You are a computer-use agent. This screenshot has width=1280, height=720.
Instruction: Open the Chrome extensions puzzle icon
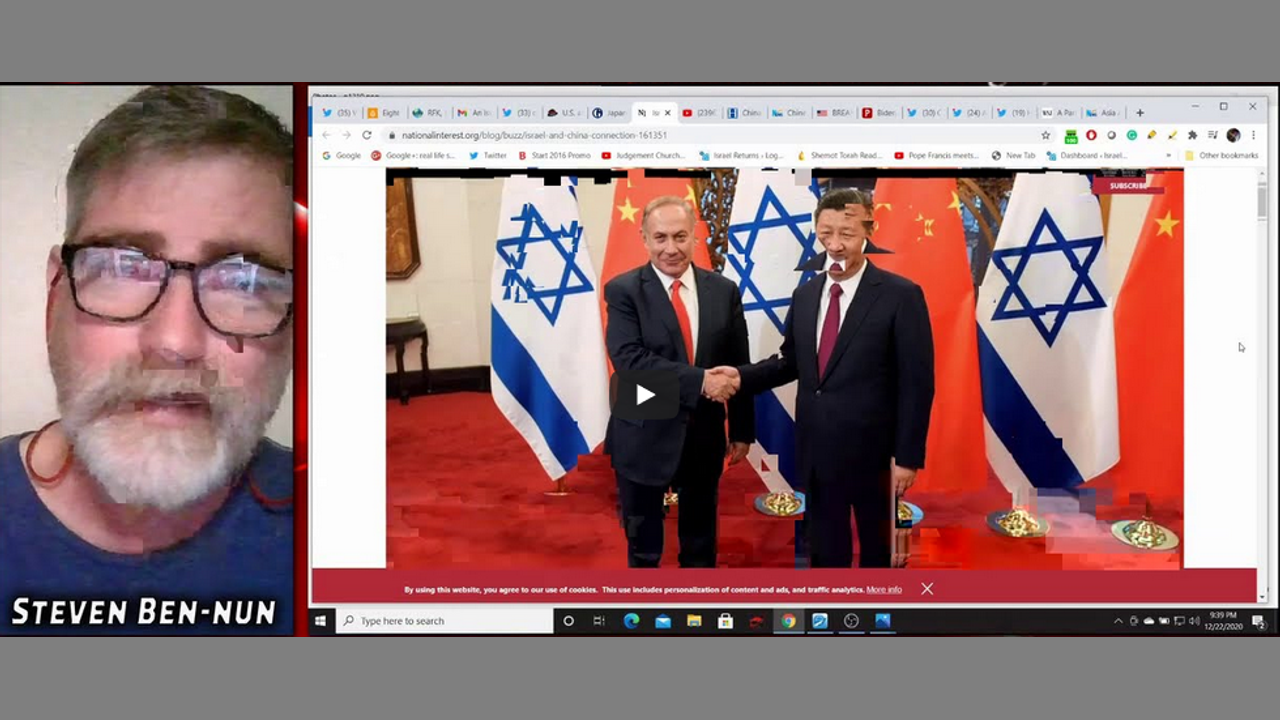[1192, 135]
